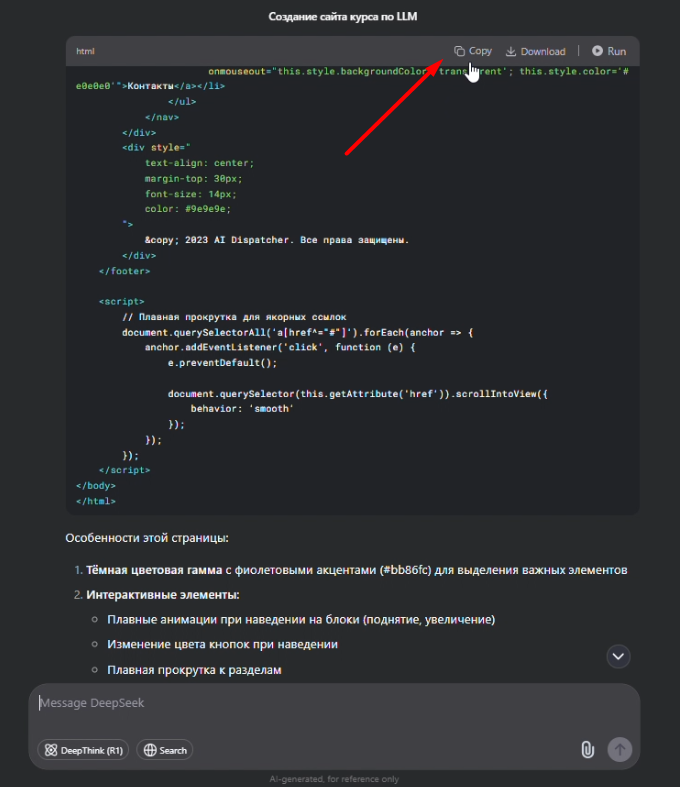The width and height of the screenshot is (680, 787).
Task: Click the </nav> closing tag line
Action: [x=162, y=117]
